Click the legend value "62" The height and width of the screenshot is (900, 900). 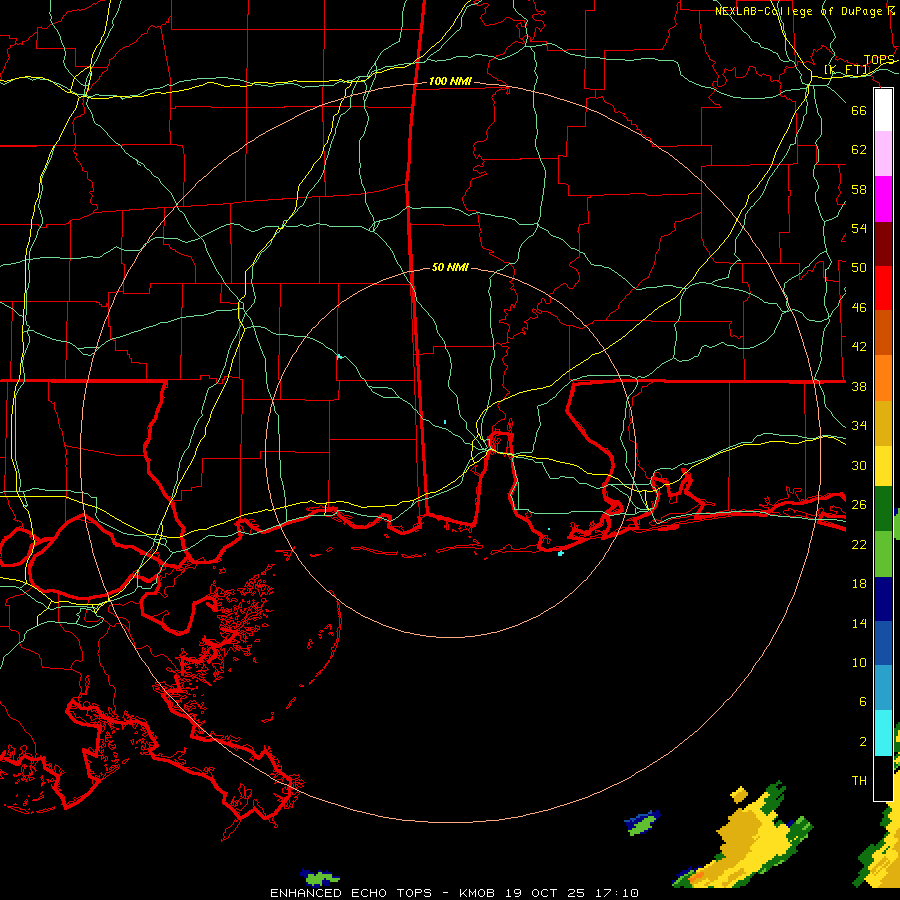tap(859, 149)
